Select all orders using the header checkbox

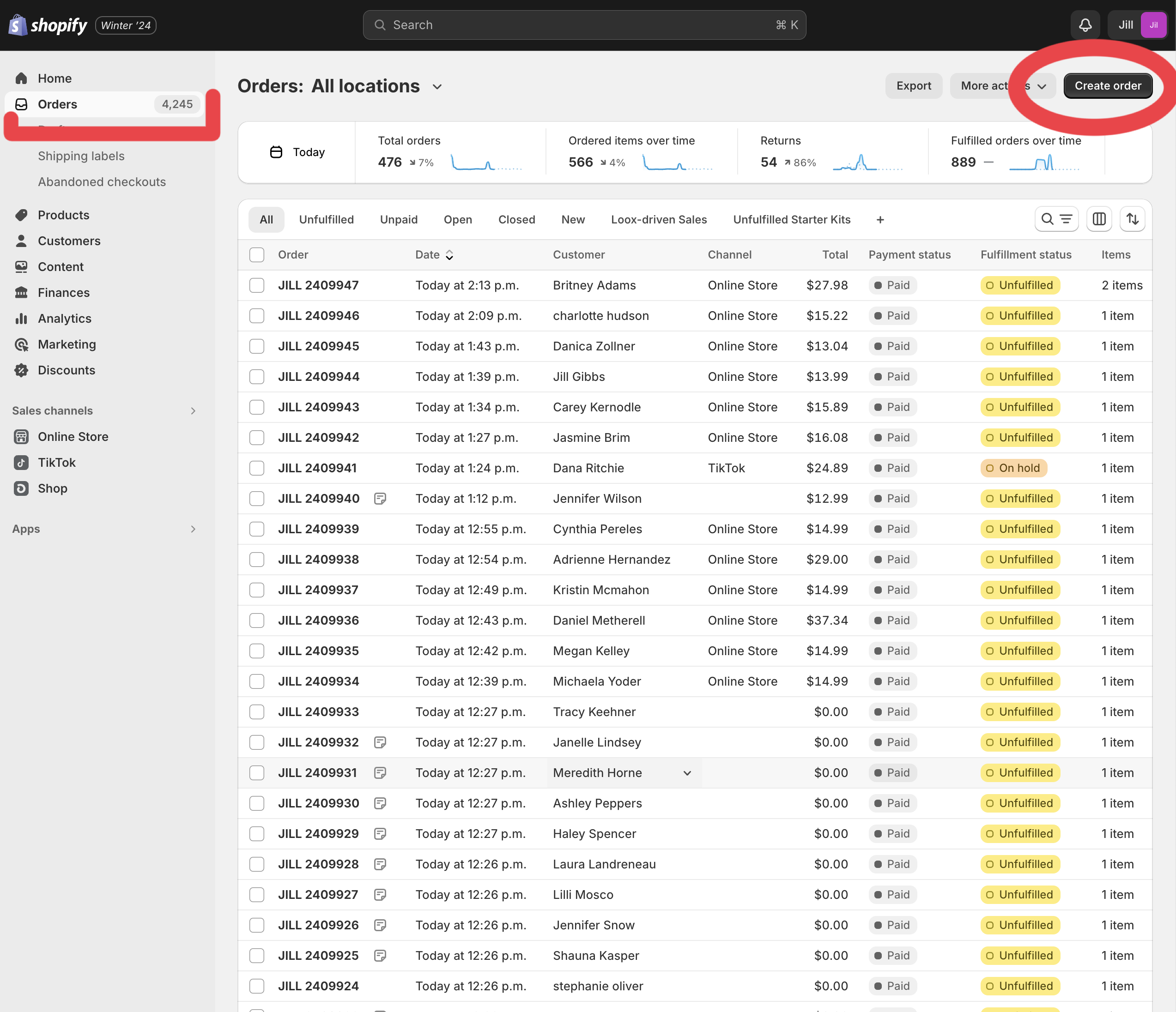(x=256, y=255)
